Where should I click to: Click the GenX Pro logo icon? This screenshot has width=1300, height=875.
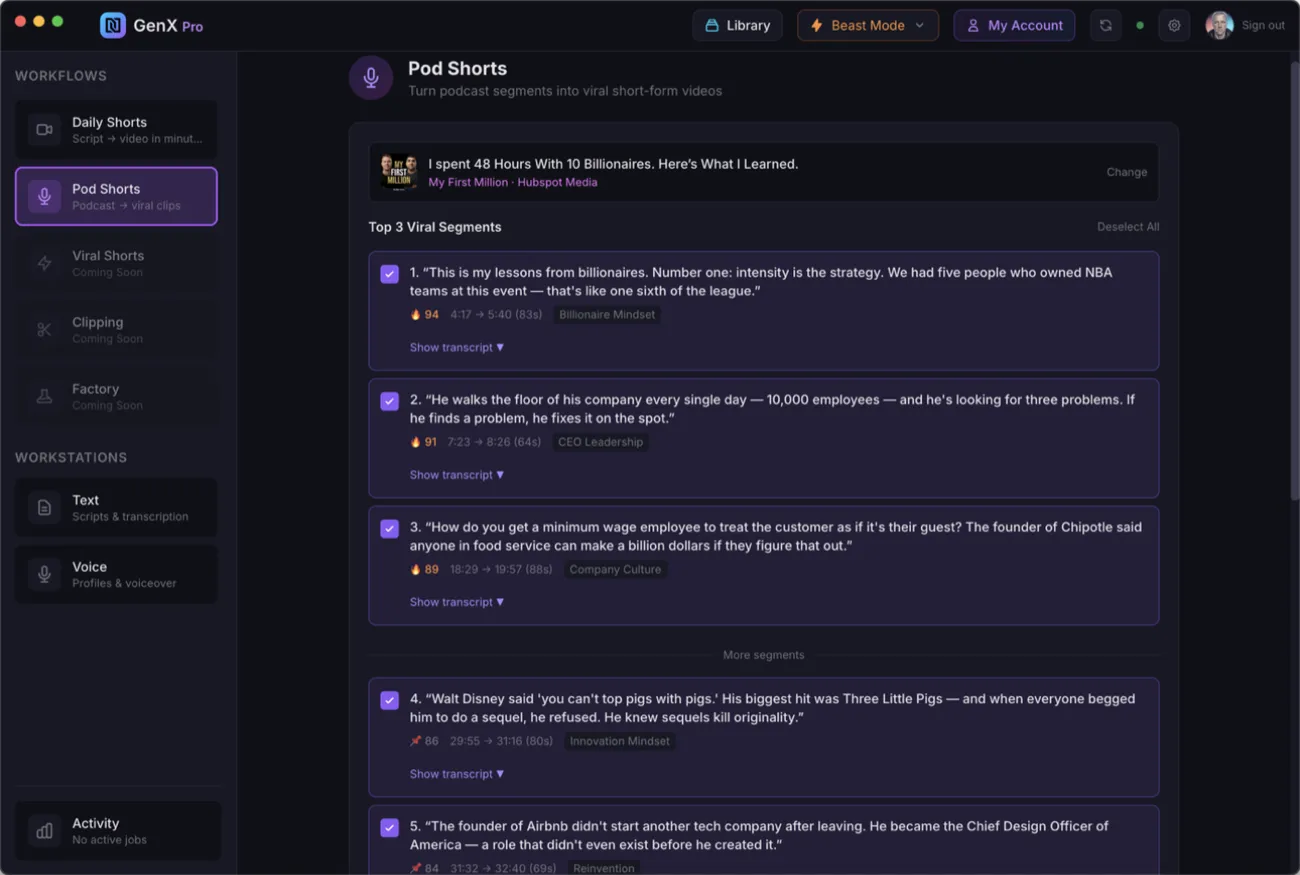click(x=113, y=26)
